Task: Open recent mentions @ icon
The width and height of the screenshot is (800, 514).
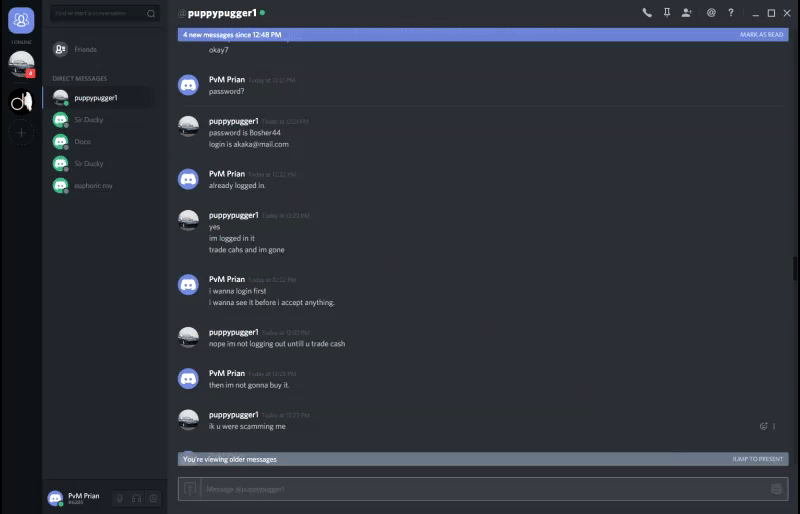Action: coord(711,13)
